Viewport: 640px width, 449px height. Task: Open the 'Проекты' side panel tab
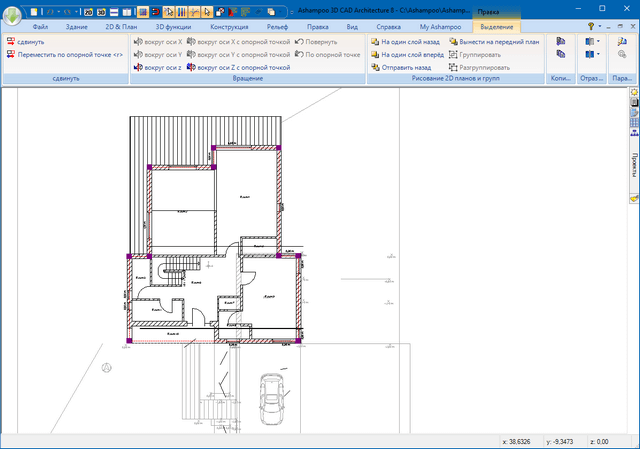[633, 165]
